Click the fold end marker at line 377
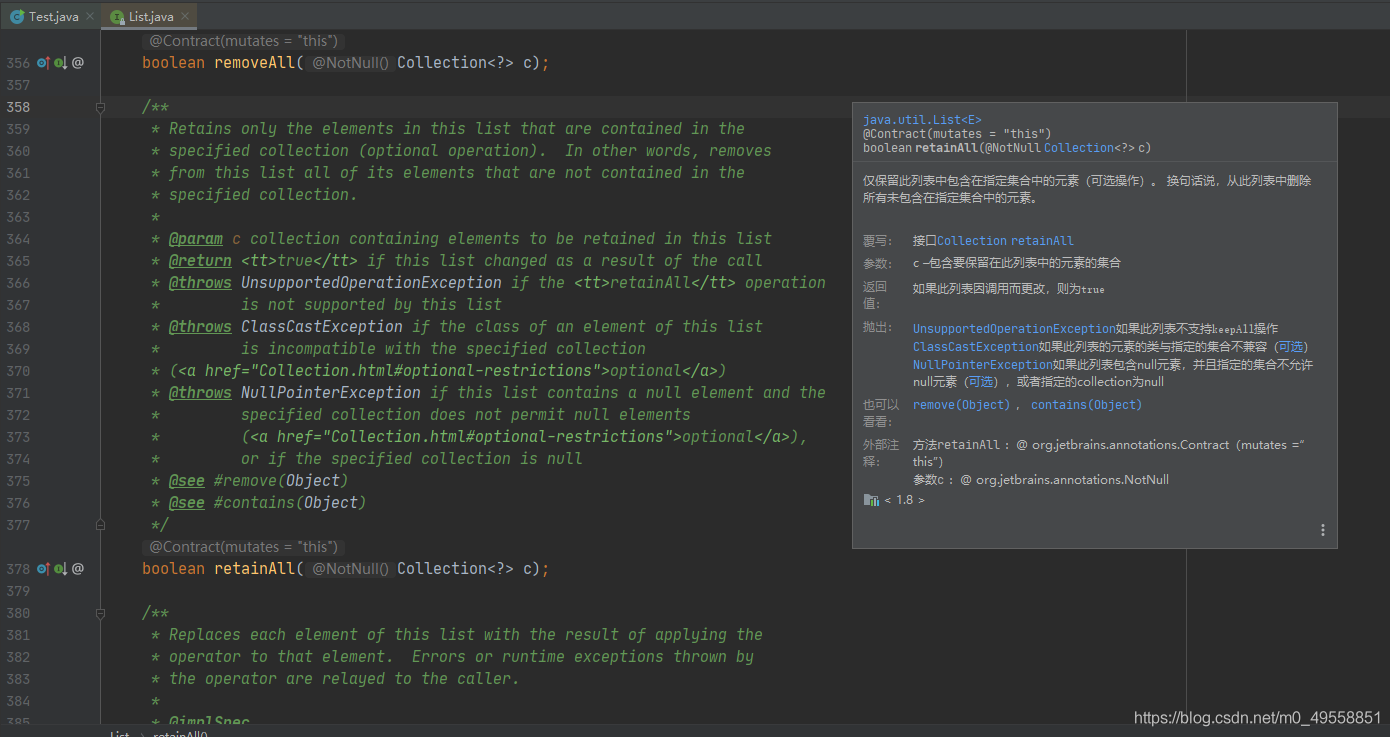Viewport: 1390px width, 737px height. point(100,525)
